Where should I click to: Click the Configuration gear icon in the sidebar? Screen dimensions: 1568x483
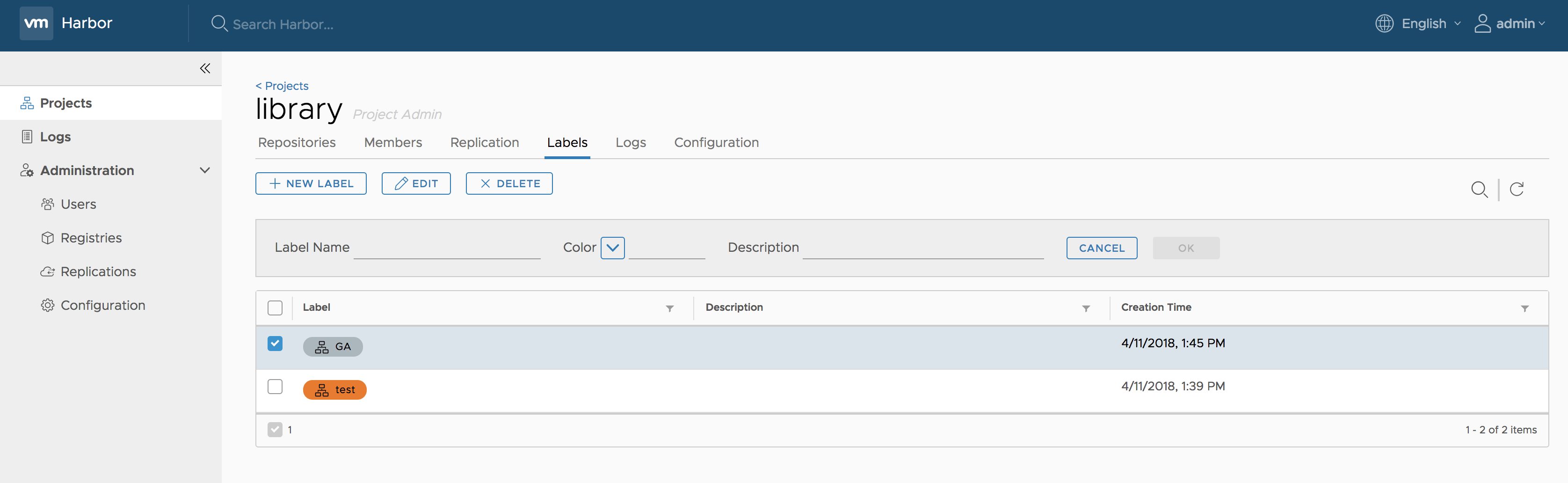(47, 305)
